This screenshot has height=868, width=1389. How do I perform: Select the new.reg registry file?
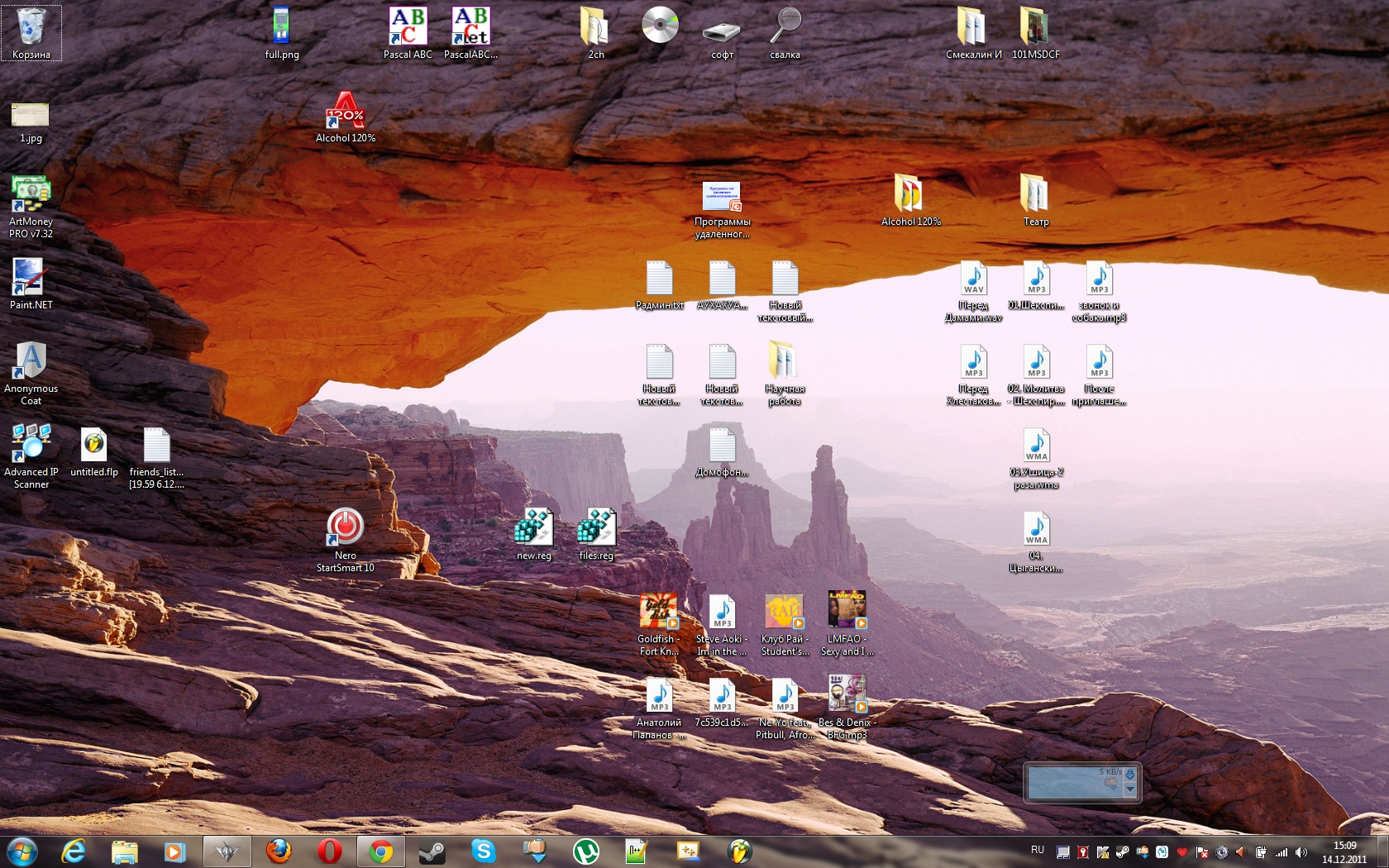click(x=533, y=534)
